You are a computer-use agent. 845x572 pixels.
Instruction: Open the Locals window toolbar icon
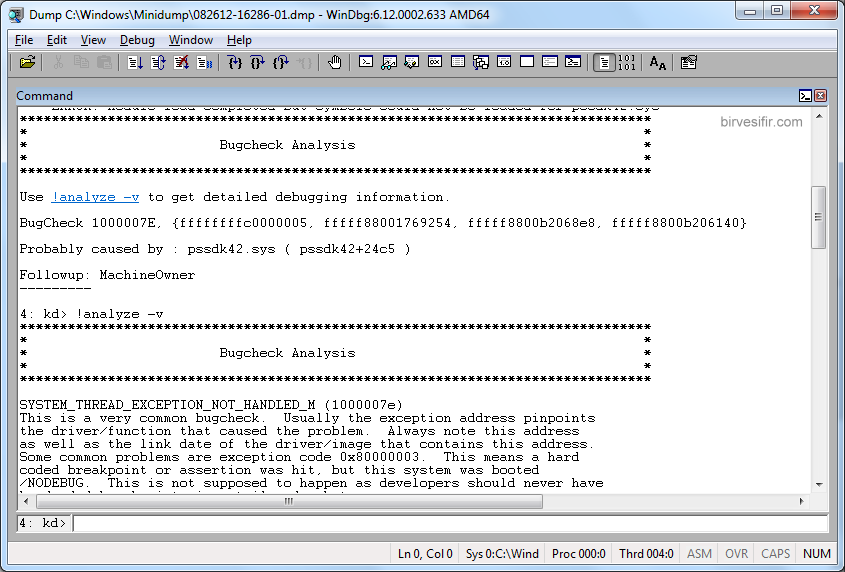(412, 63)
